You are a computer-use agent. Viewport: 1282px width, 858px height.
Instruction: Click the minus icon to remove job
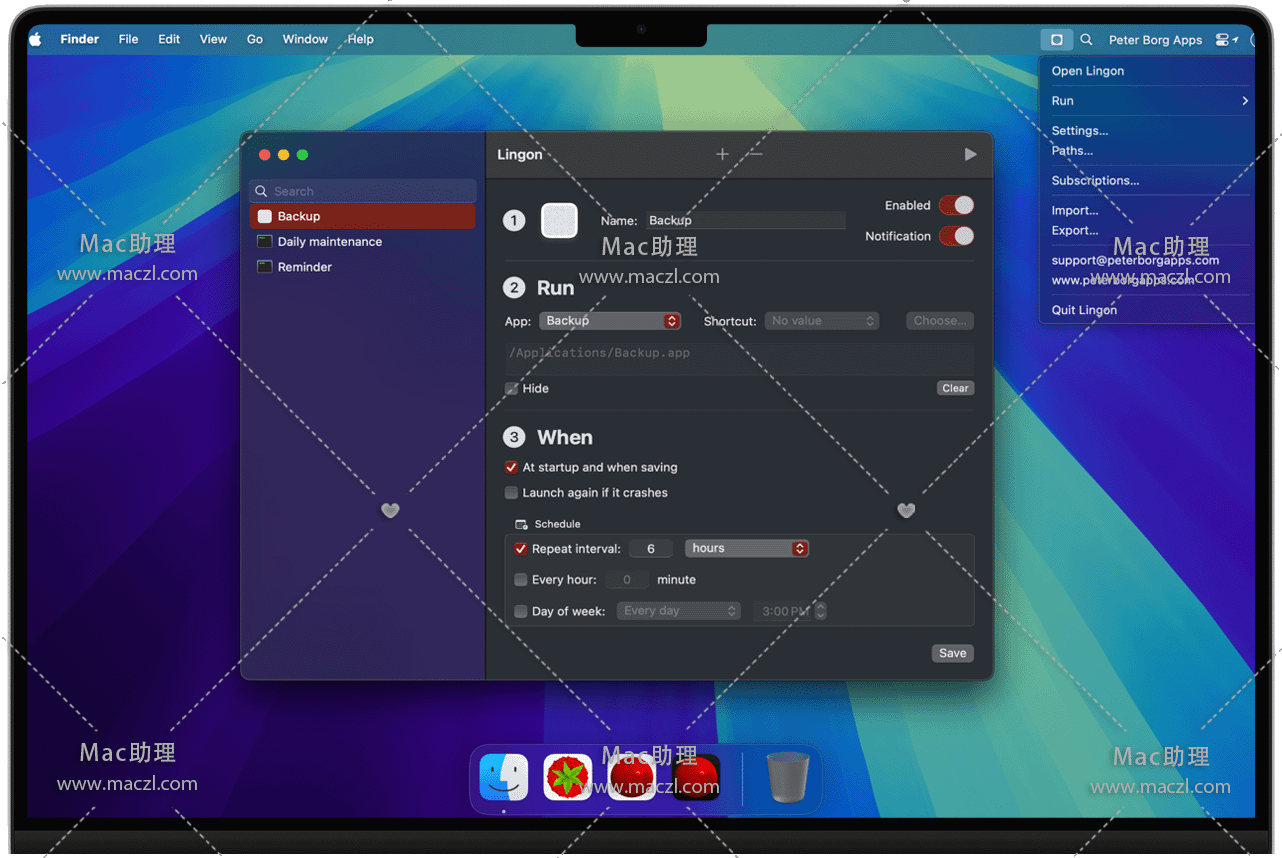point(756,154)
